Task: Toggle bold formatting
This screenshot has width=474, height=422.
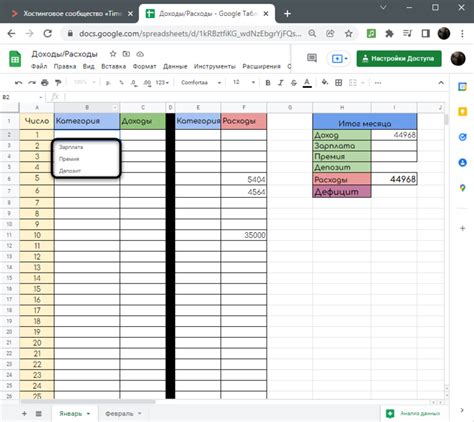Action: (268, 83)
